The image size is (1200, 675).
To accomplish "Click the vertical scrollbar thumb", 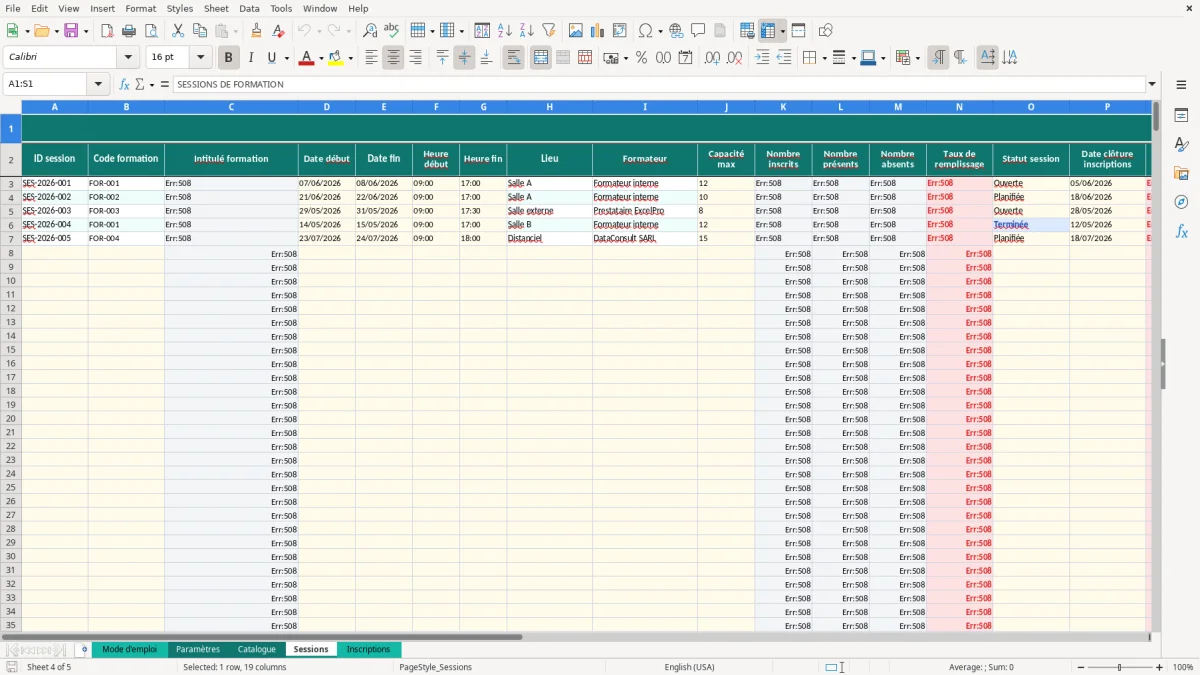I will click(x=1156, y=116).
